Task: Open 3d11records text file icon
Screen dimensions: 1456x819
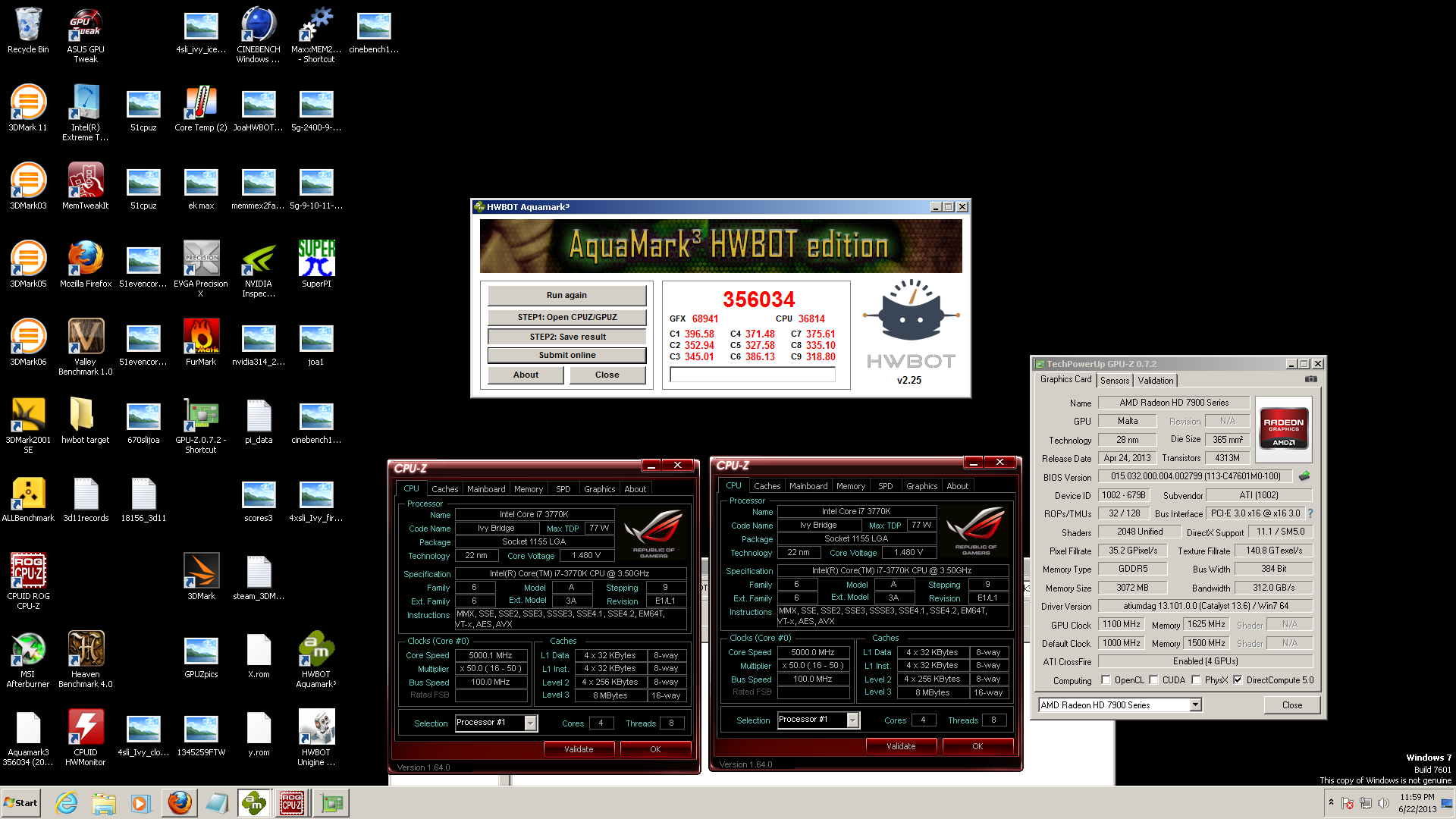Action: click(x=86, y=499)
